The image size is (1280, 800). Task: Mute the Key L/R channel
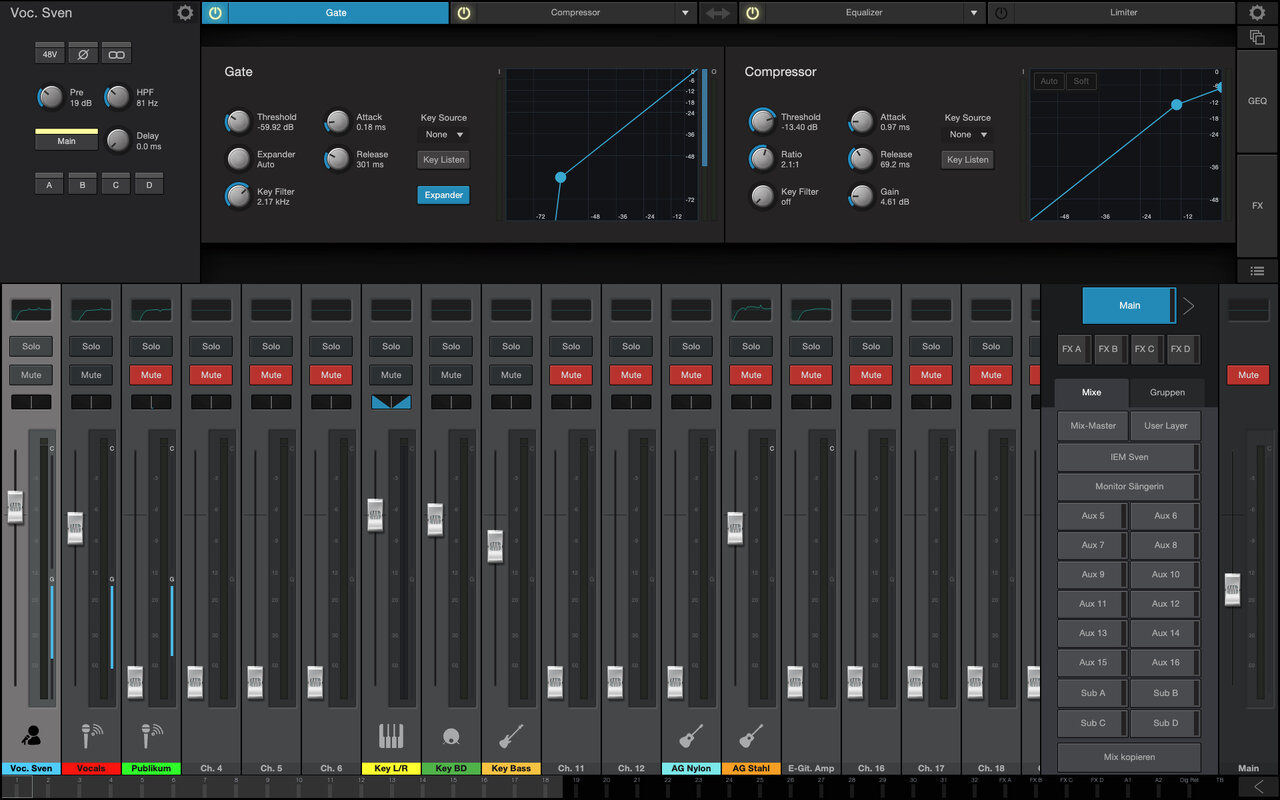[391, 375]
